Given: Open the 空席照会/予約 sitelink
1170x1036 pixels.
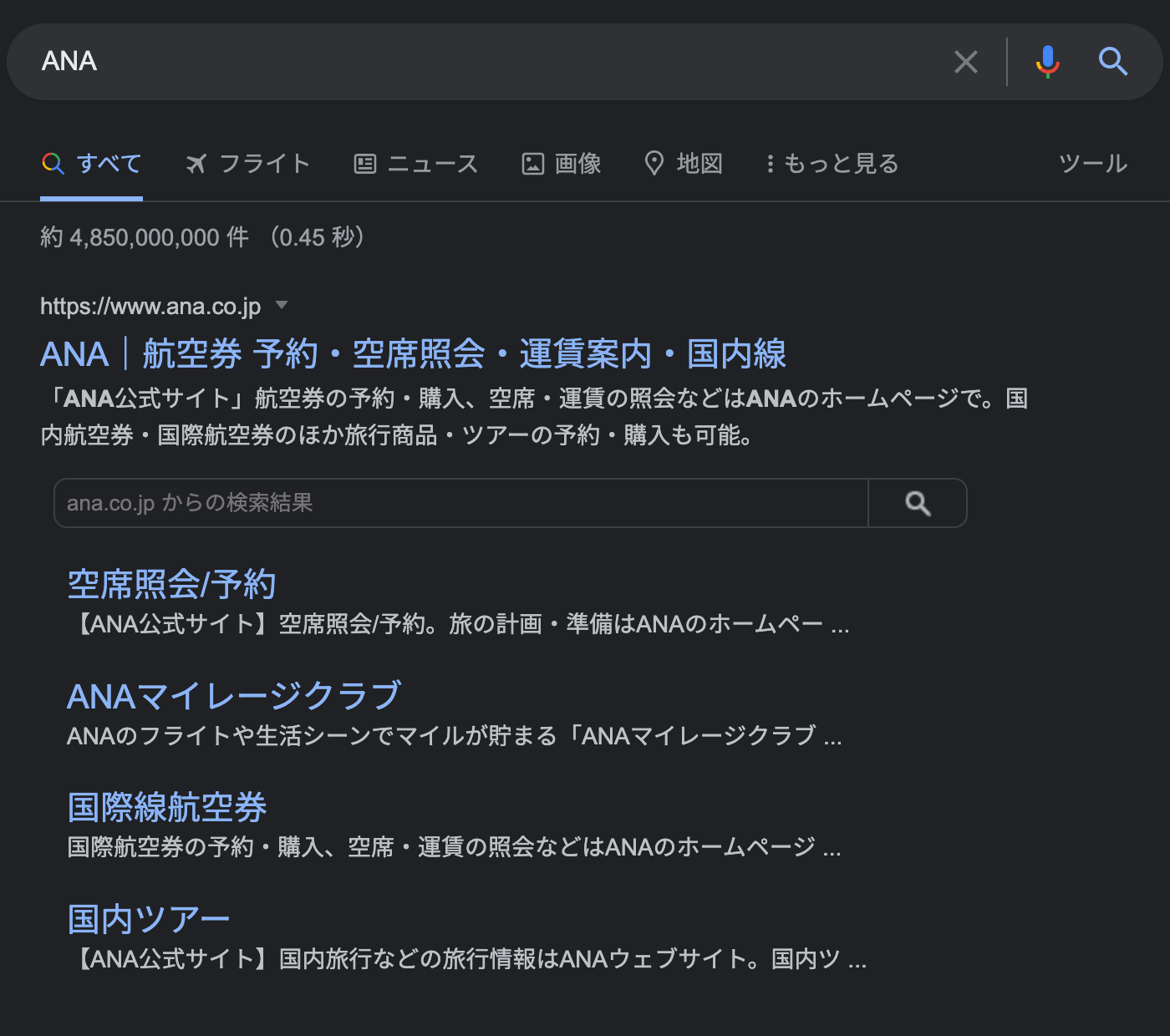Looking at the screenshot, I should click(171, 584).
